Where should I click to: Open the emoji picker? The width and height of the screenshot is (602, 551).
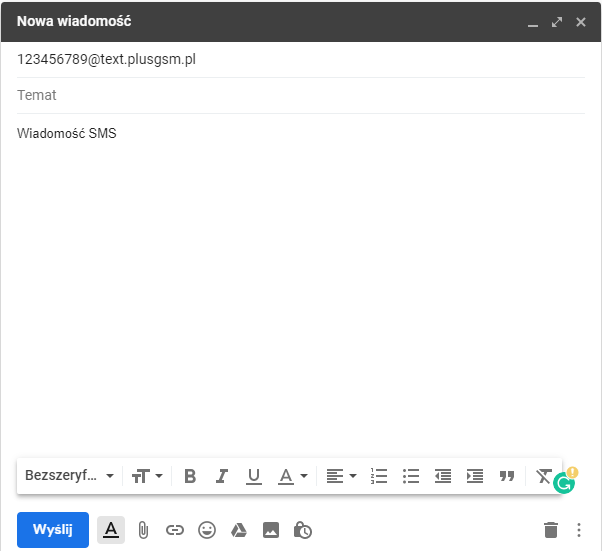tap(207, 530)
